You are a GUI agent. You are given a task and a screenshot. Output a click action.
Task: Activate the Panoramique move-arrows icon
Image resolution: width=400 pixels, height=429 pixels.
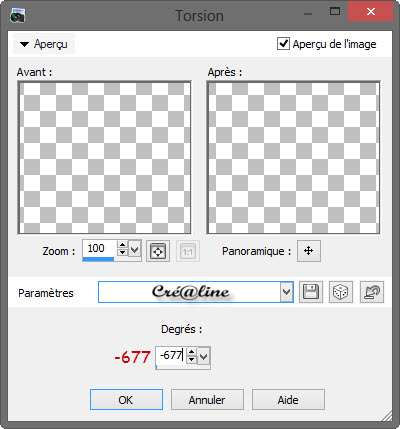309,251
